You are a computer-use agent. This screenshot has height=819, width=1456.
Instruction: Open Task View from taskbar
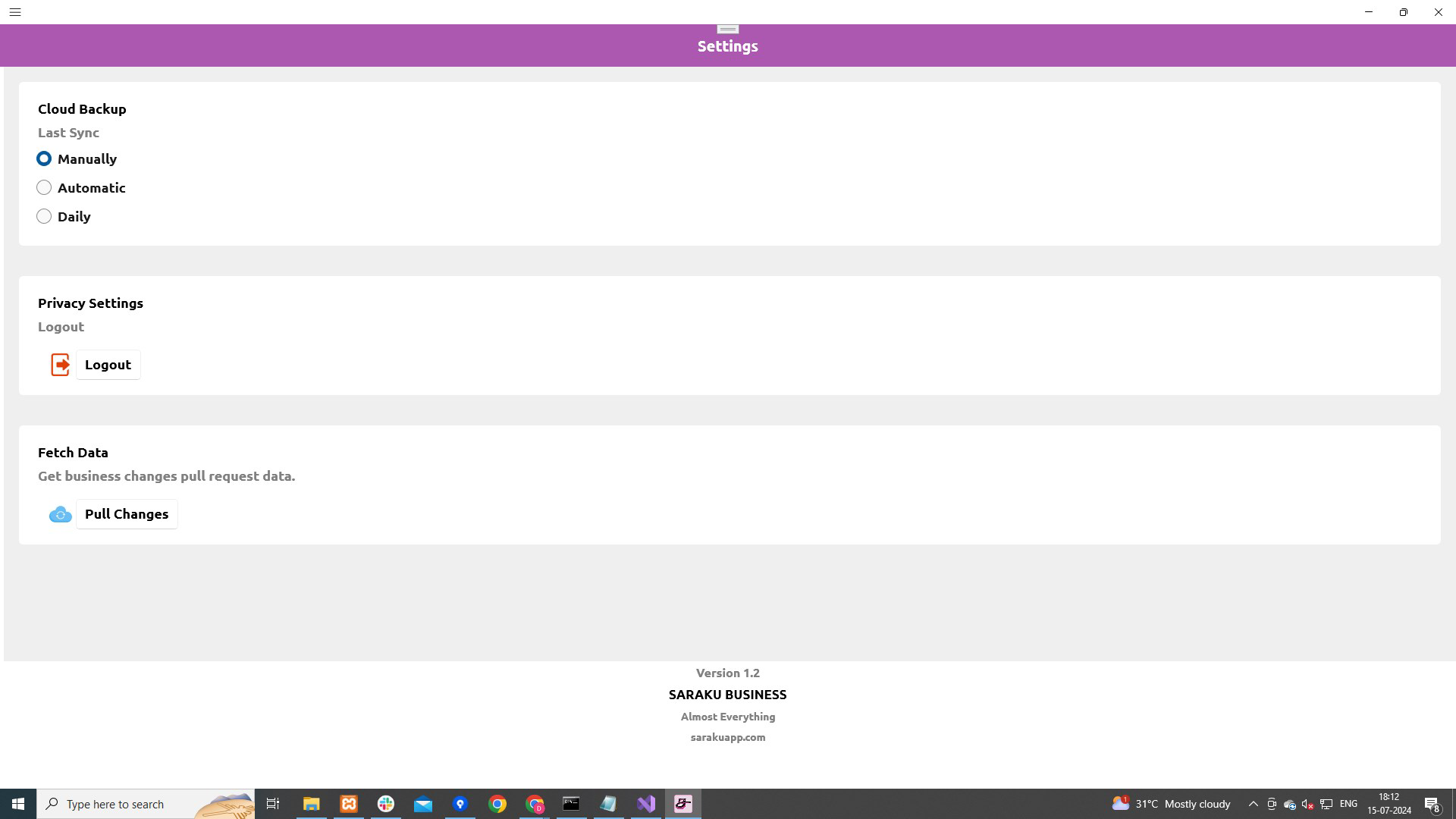273,804
